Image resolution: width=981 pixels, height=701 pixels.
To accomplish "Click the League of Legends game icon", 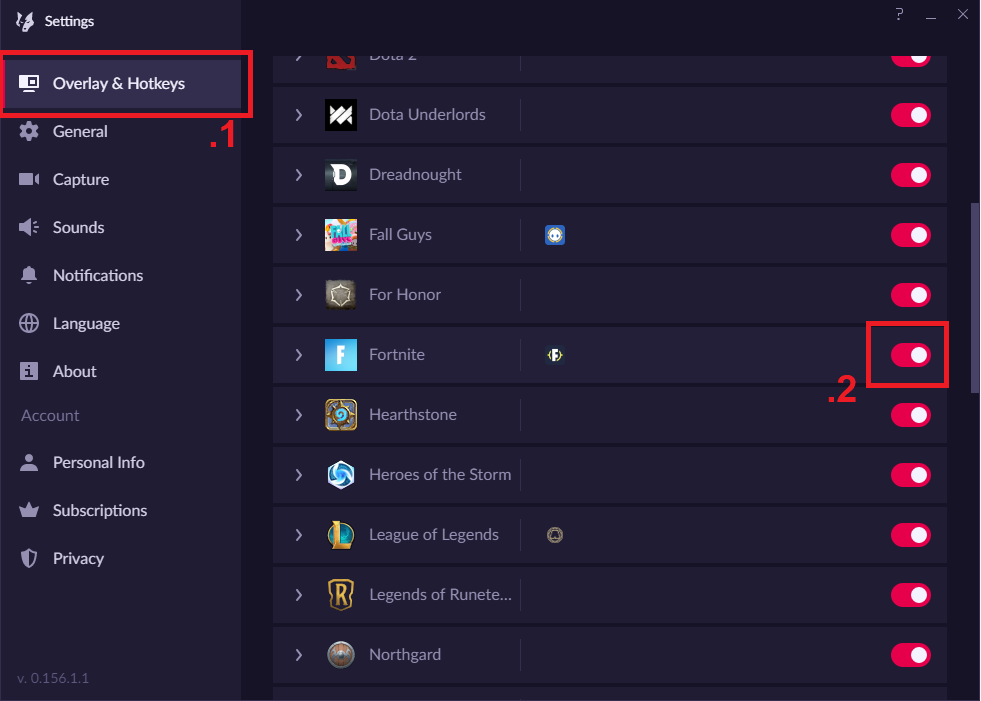I will (341, 535).
